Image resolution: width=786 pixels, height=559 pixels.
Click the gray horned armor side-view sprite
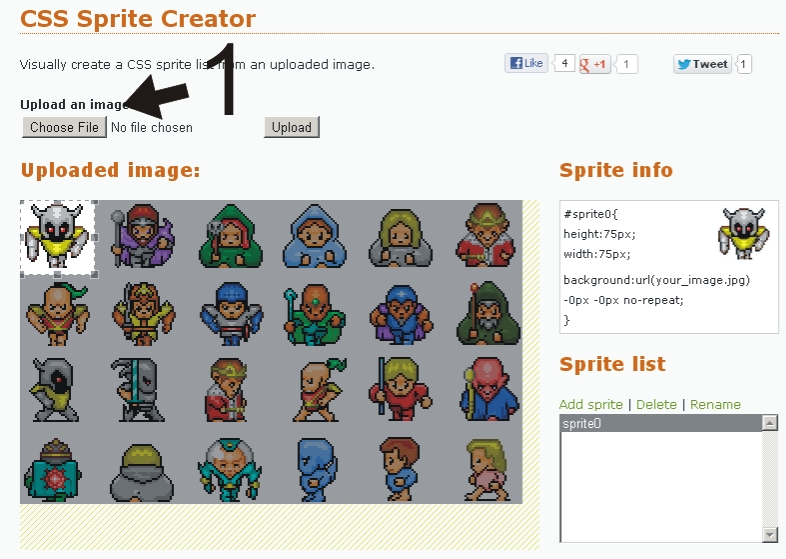point(137,390)
